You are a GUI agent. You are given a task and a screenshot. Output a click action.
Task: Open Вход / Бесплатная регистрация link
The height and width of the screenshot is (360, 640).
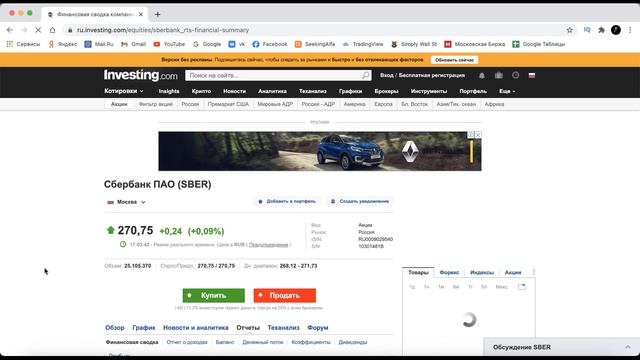click(422, 76)
